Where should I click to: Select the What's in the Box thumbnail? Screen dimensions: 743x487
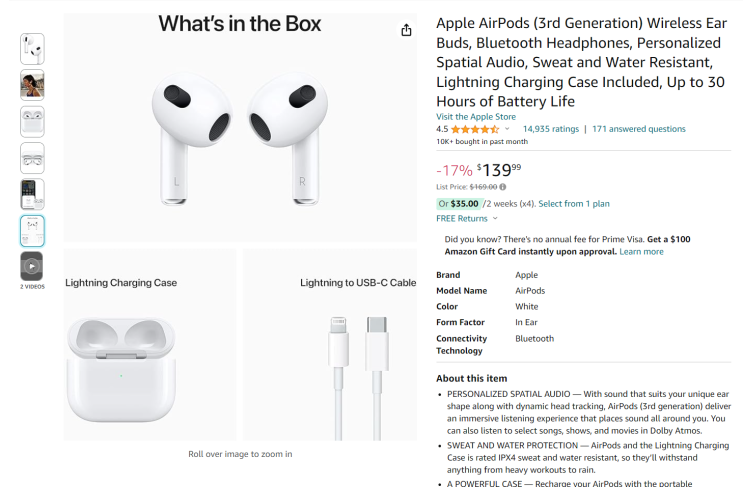point(32,230)
